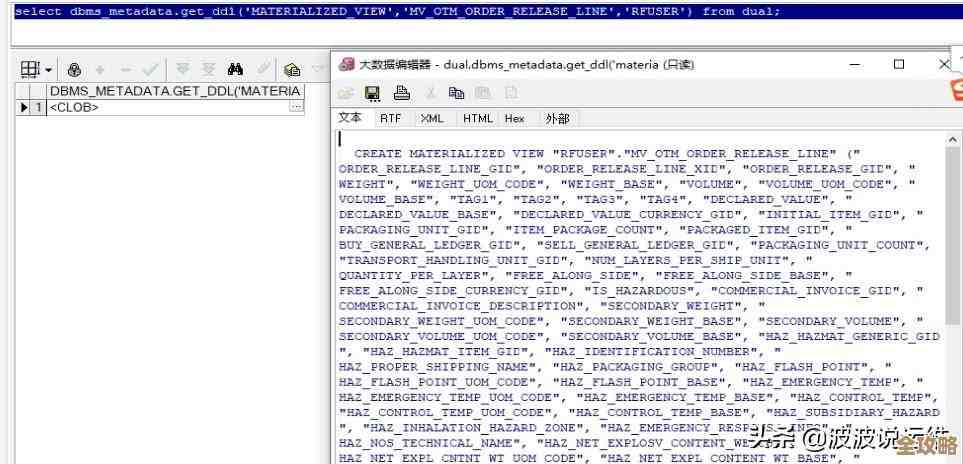Select row 1 indicator in result grid

[x=31, y=107]
